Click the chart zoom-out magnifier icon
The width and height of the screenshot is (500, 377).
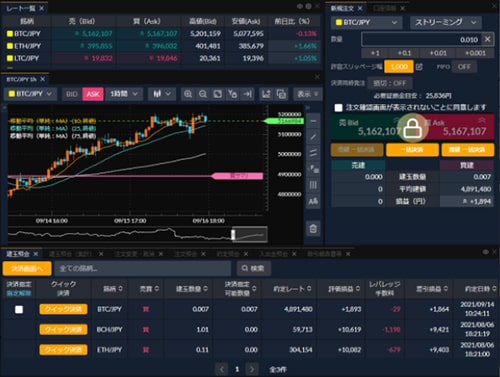[203, 94]
